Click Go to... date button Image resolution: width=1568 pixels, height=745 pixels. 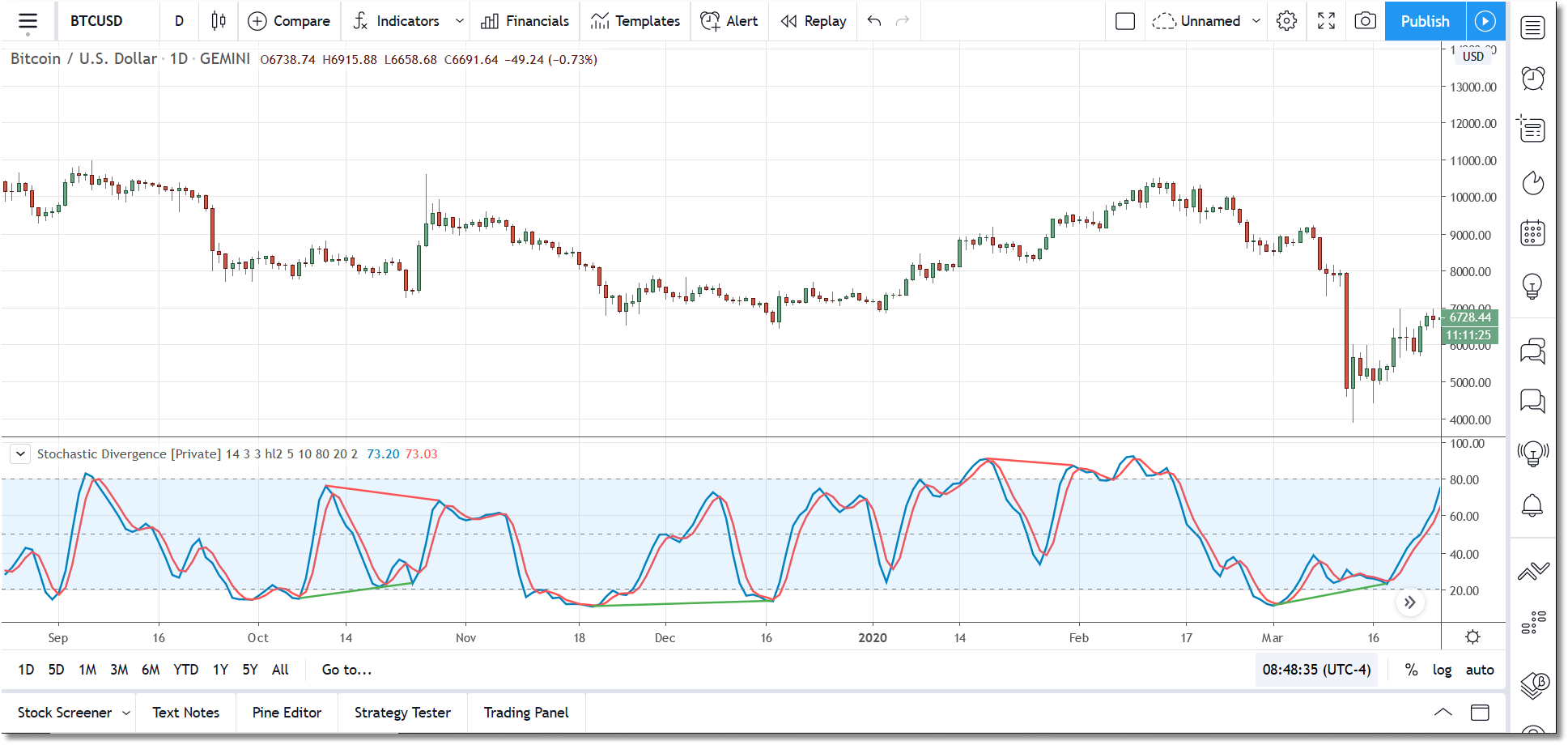pyautogui.click(x=346, y=670)
